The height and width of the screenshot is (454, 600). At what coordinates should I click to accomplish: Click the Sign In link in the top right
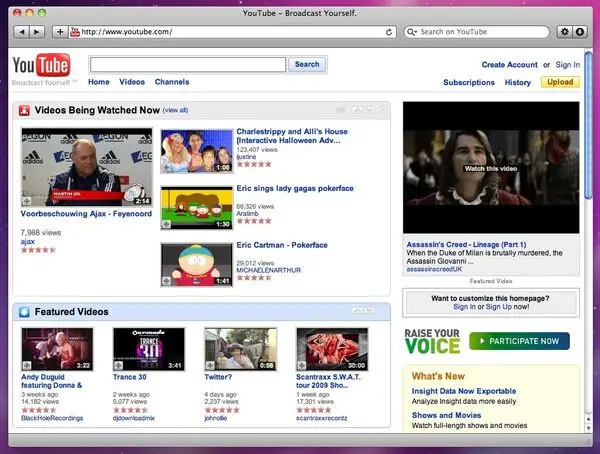point(567,65)
